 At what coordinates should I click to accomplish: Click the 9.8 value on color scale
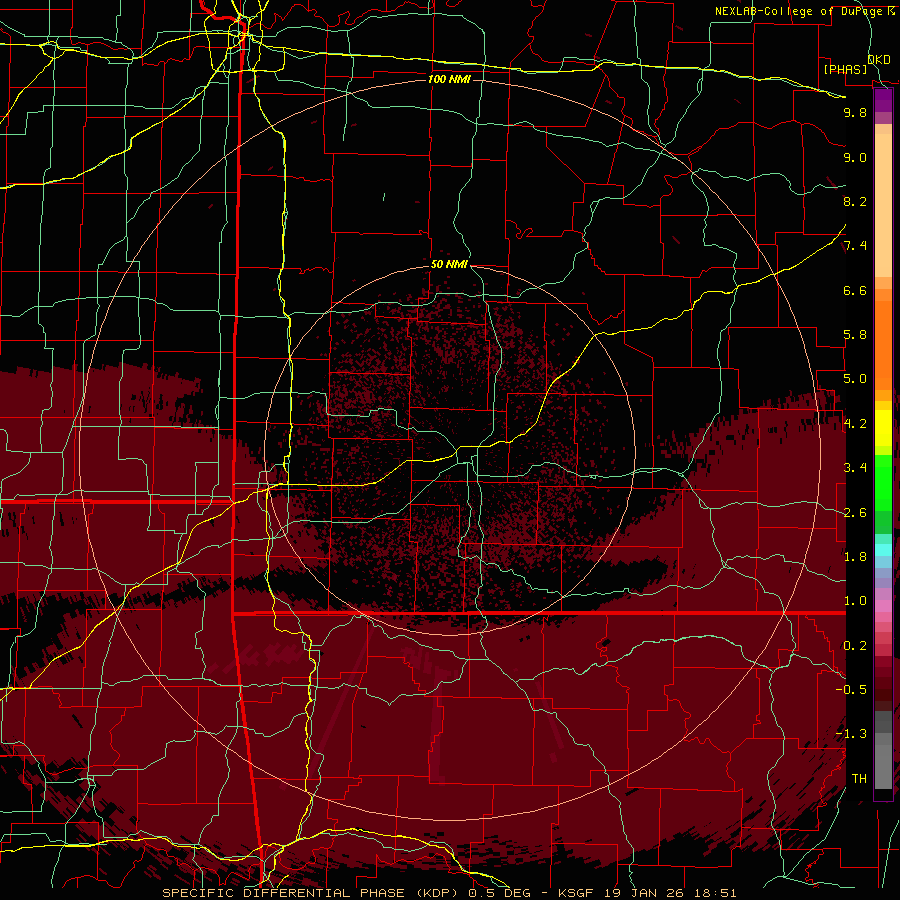[x=855, y=112]
